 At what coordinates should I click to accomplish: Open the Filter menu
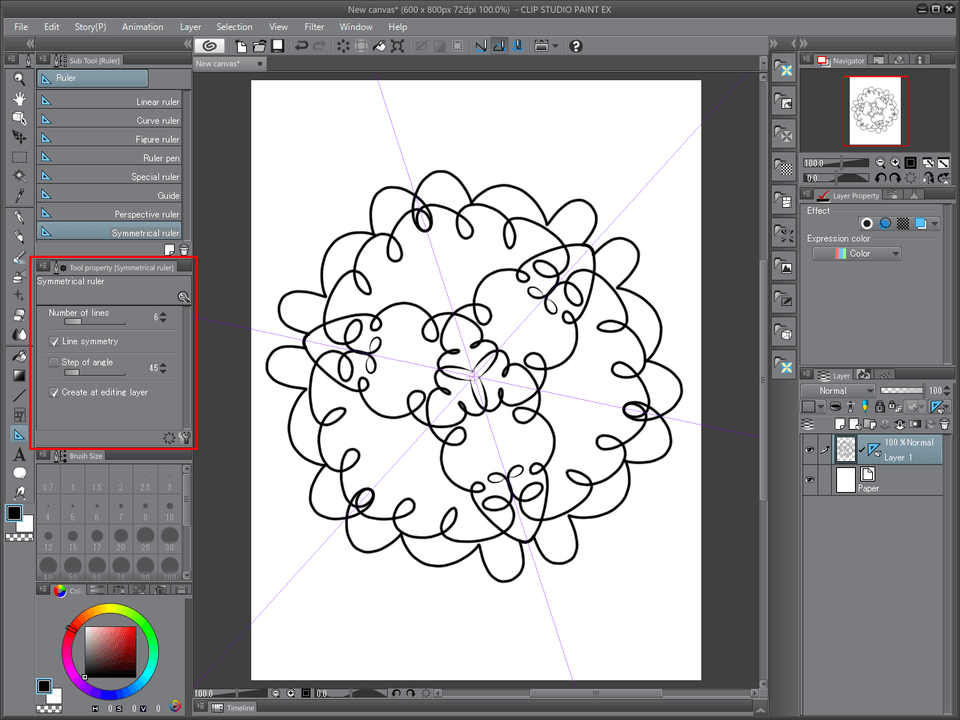tap(314, 27)
